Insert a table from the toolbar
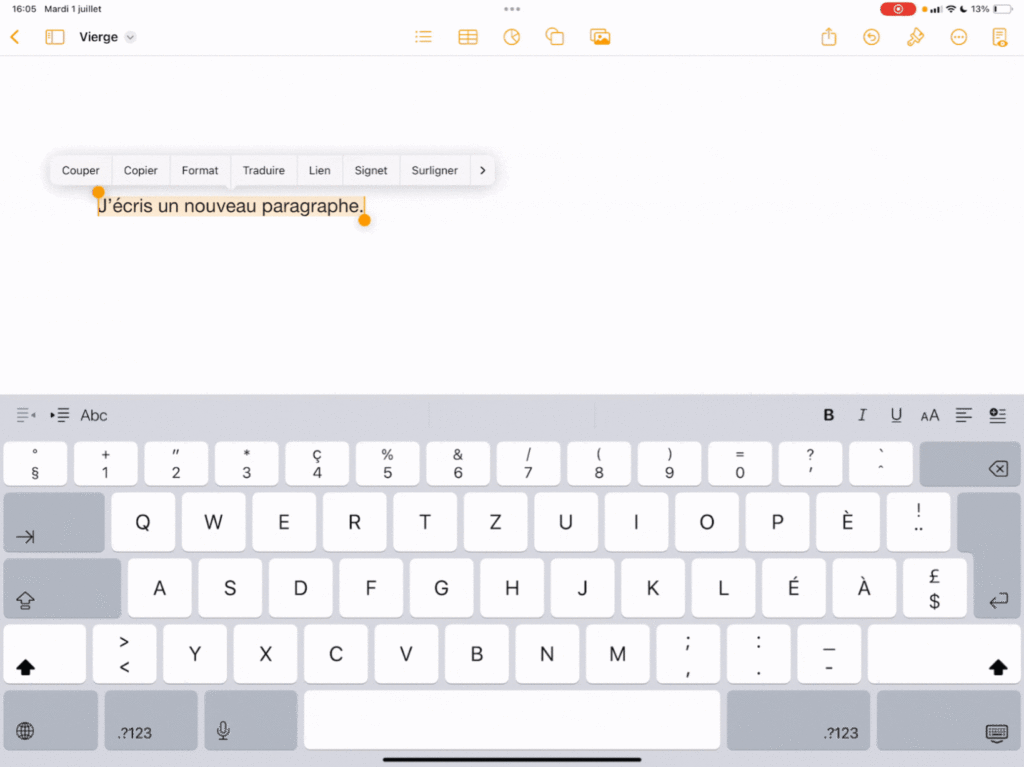1024x767 pixels. tap(467, 37)
